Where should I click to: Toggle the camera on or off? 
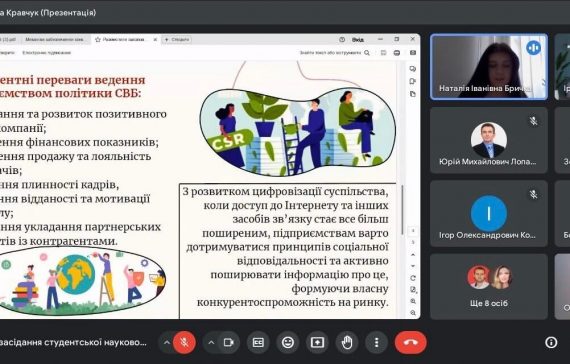pos(229,343)
